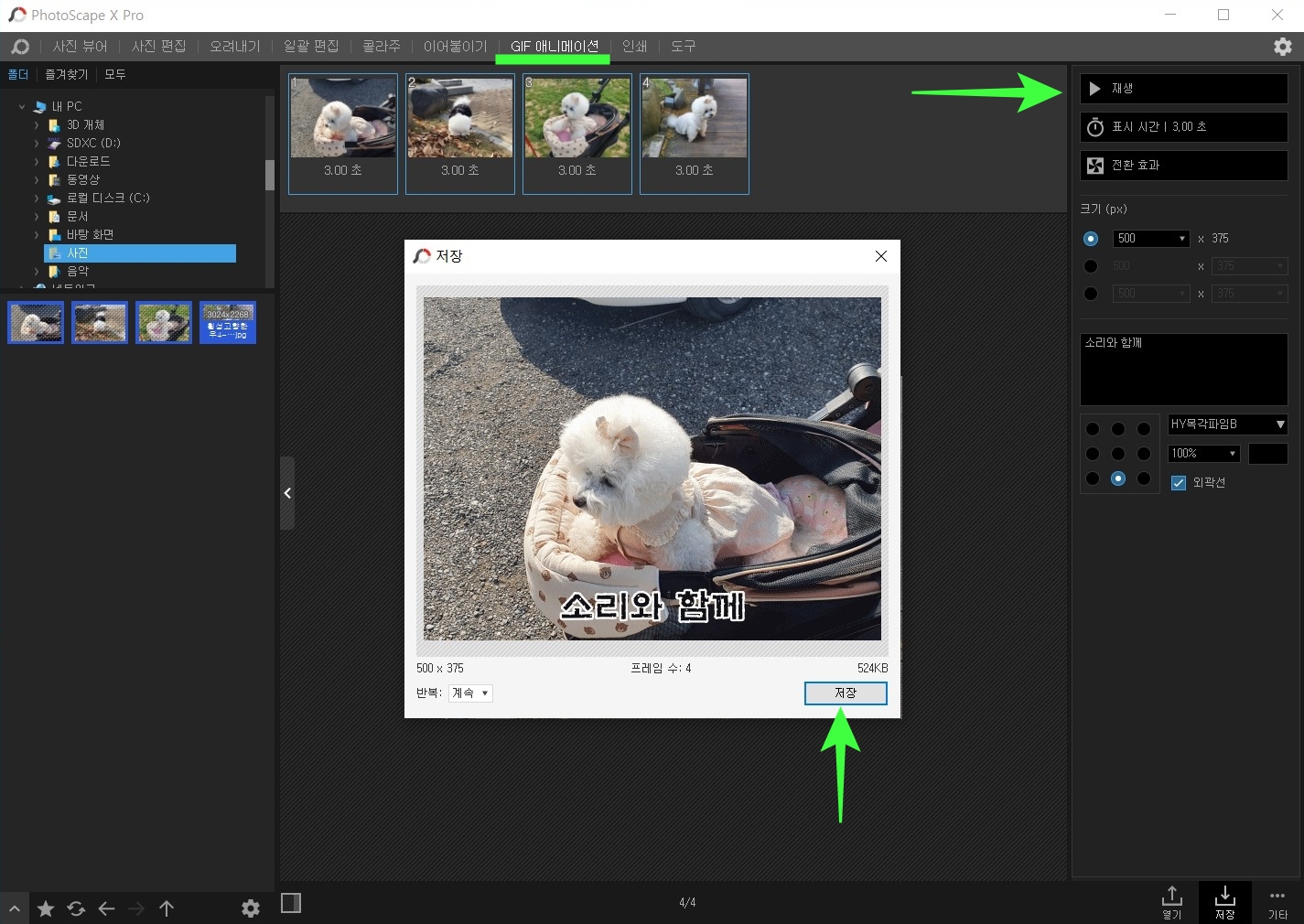Toggle the compare view square icon
This screenshot has width=1304, height=924.
(291, 903)
